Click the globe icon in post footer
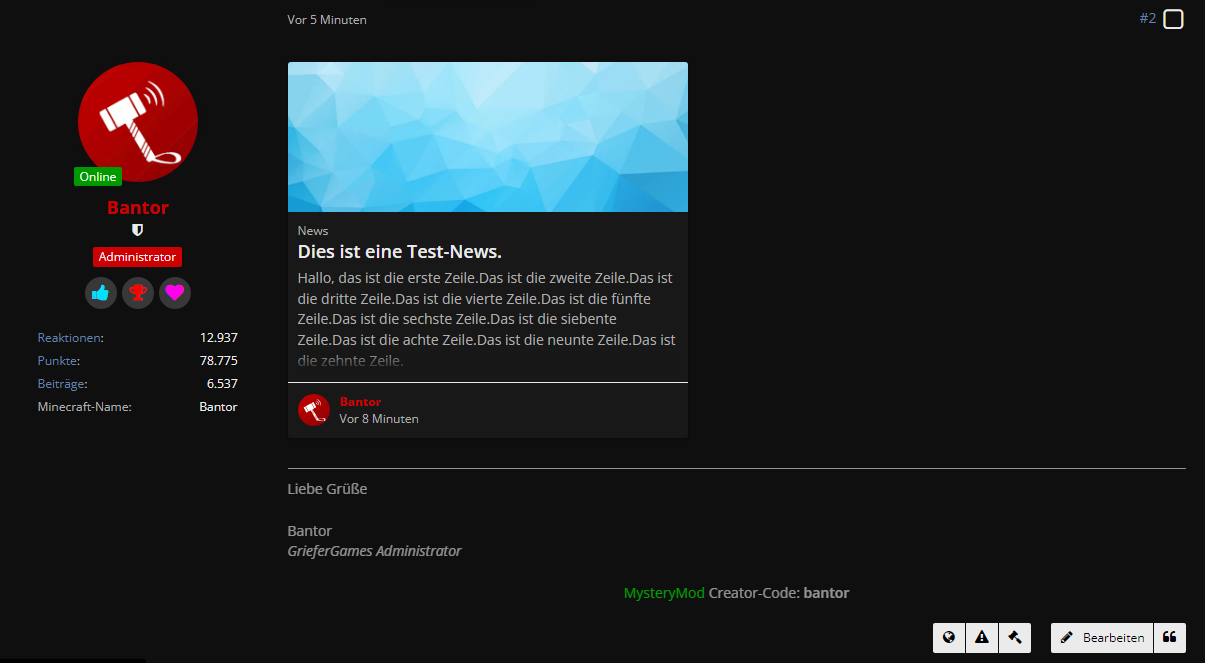 pyautogui.click(x=949, y=638)
